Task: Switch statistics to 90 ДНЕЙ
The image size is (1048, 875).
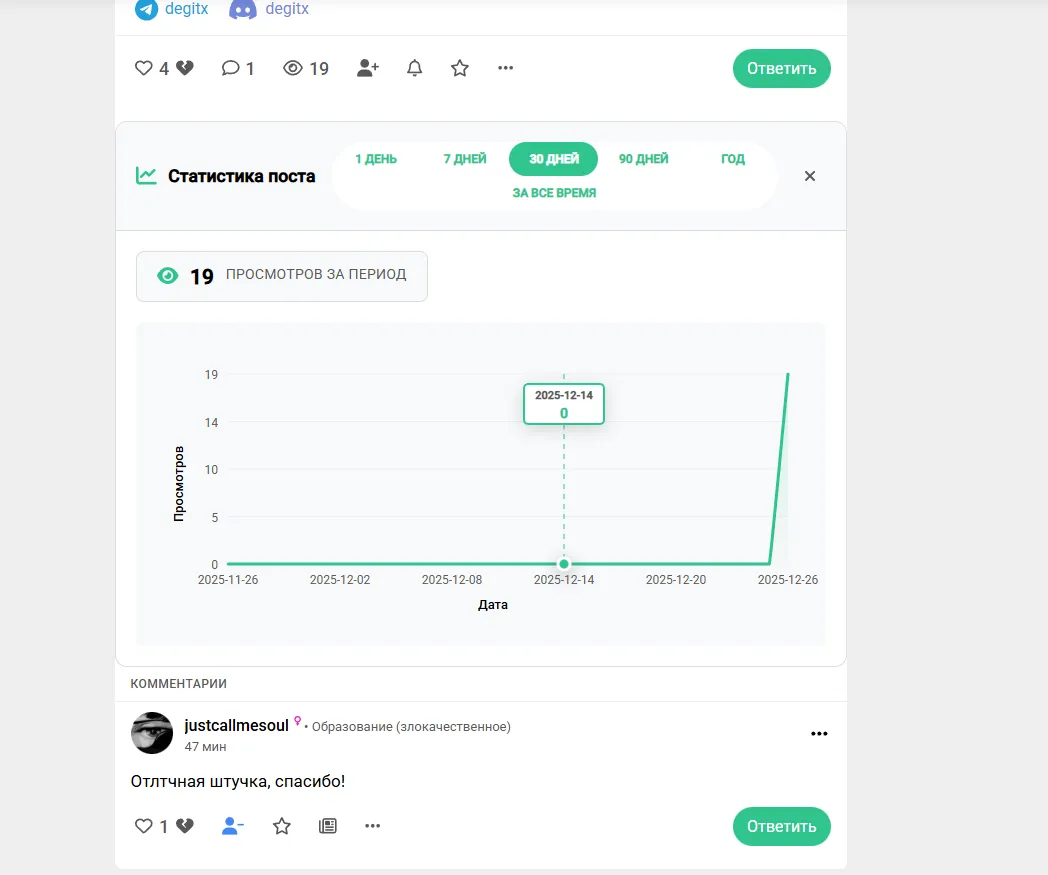Action: pyautogui.click(x=643, y=159)
